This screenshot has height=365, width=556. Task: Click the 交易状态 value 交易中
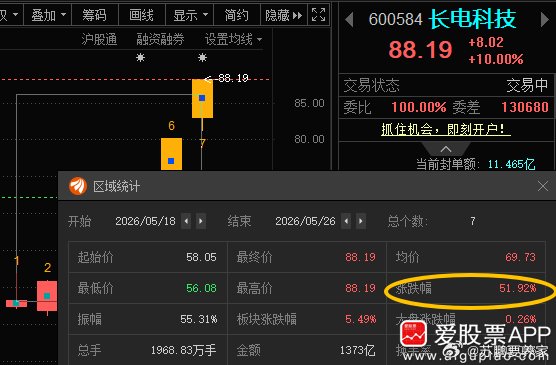[527, 85]
